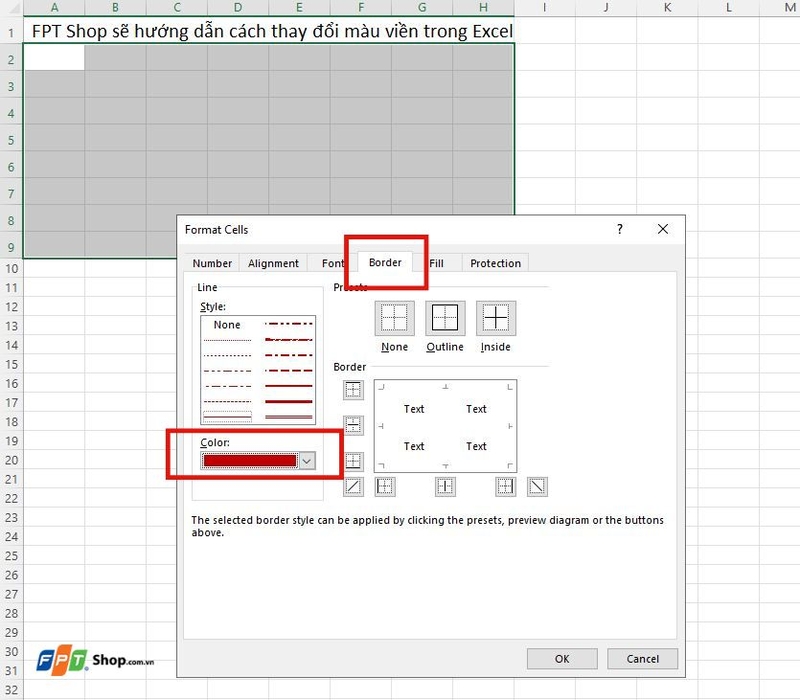The image size is (800, 700).
Task: Toggle the right border button
Action: click(x=505, y=488)
